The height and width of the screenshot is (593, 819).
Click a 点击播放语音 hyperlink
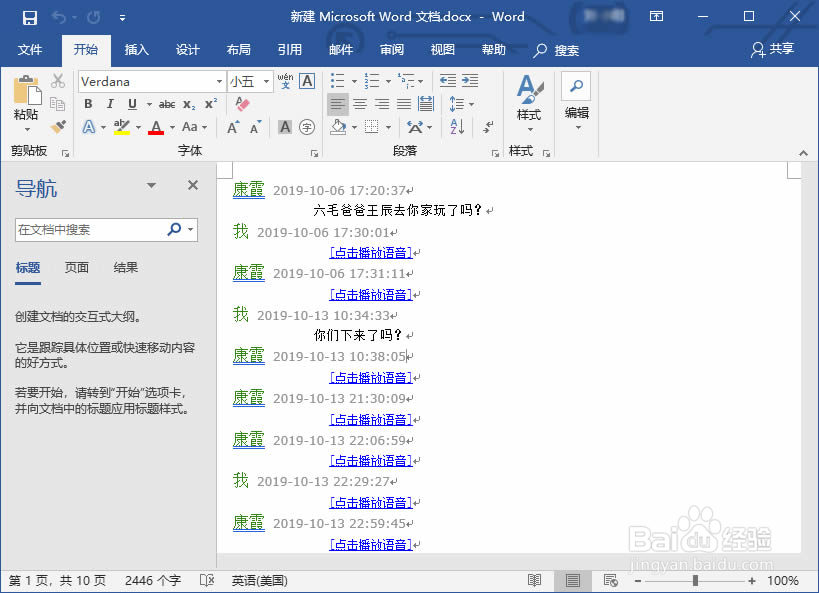[x=371, y=252]
